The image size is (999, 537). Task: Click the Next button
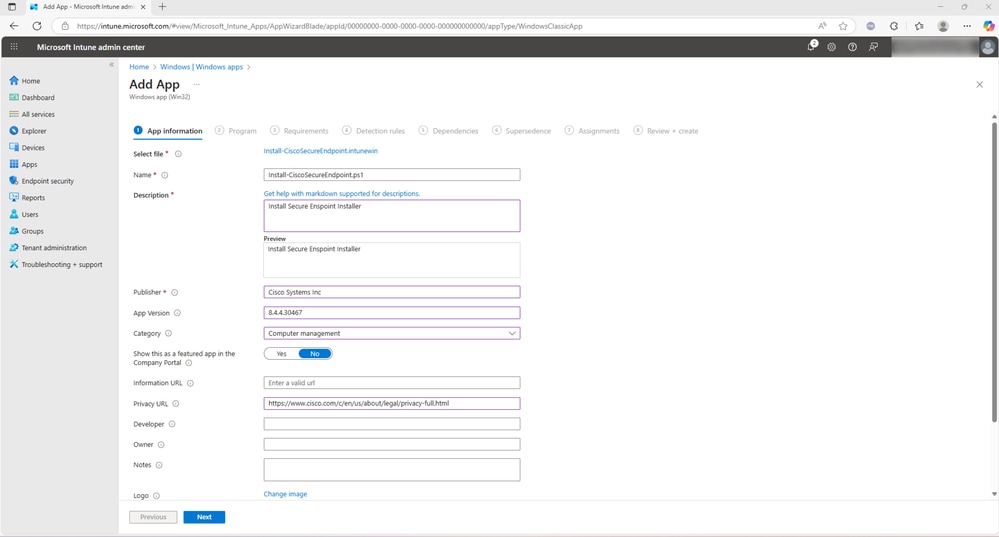[x=204, y=517]
